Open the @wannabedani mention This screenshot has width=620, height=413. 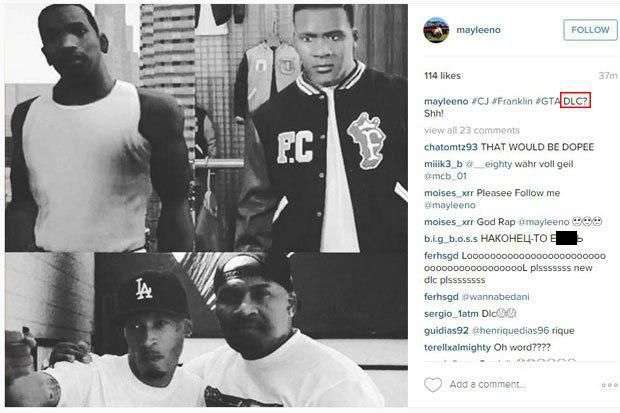point(495,297)
